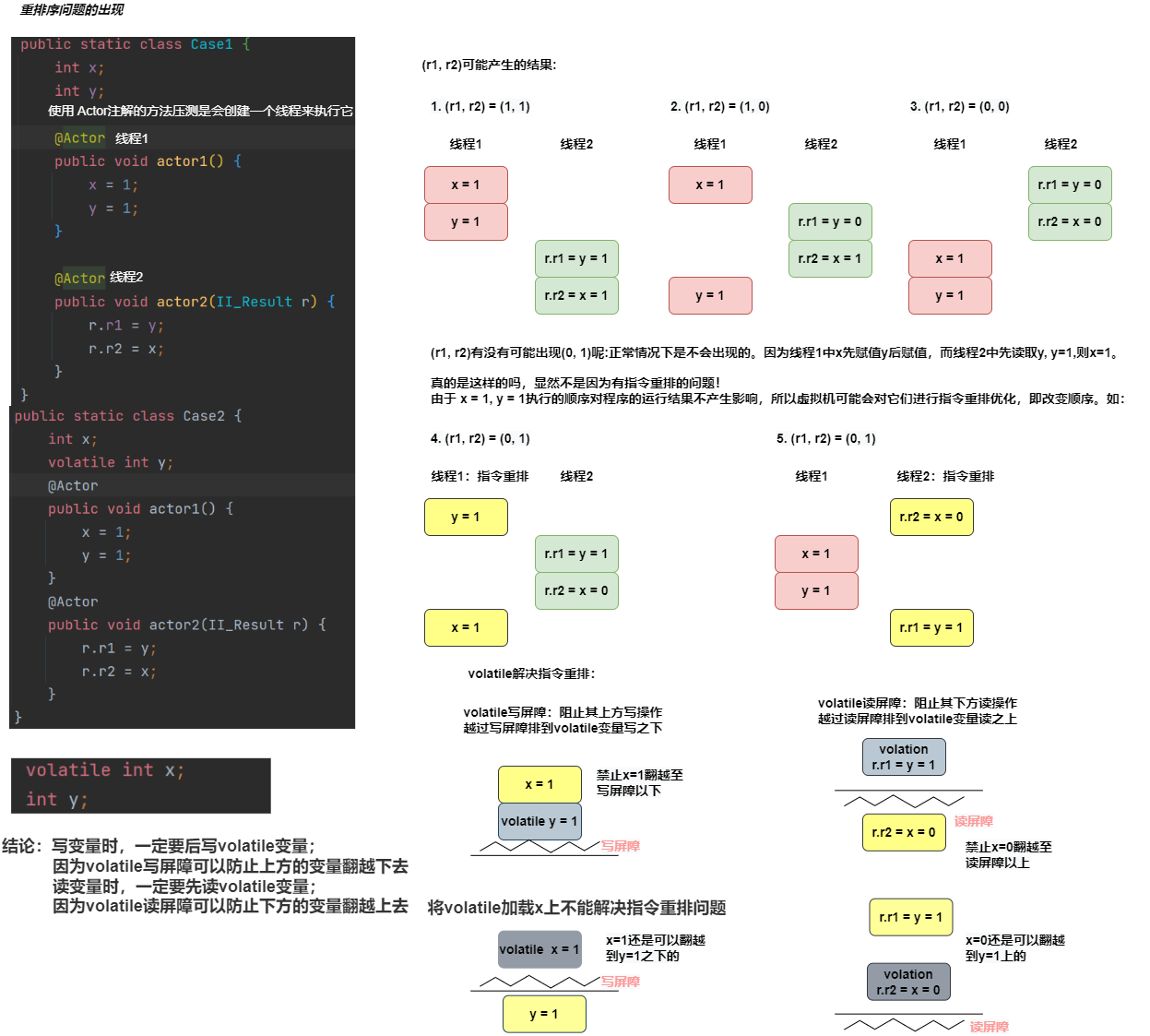1150x1036 pixels.
Task: Select the label 线程1：指令重排
Action: [480, 476]
